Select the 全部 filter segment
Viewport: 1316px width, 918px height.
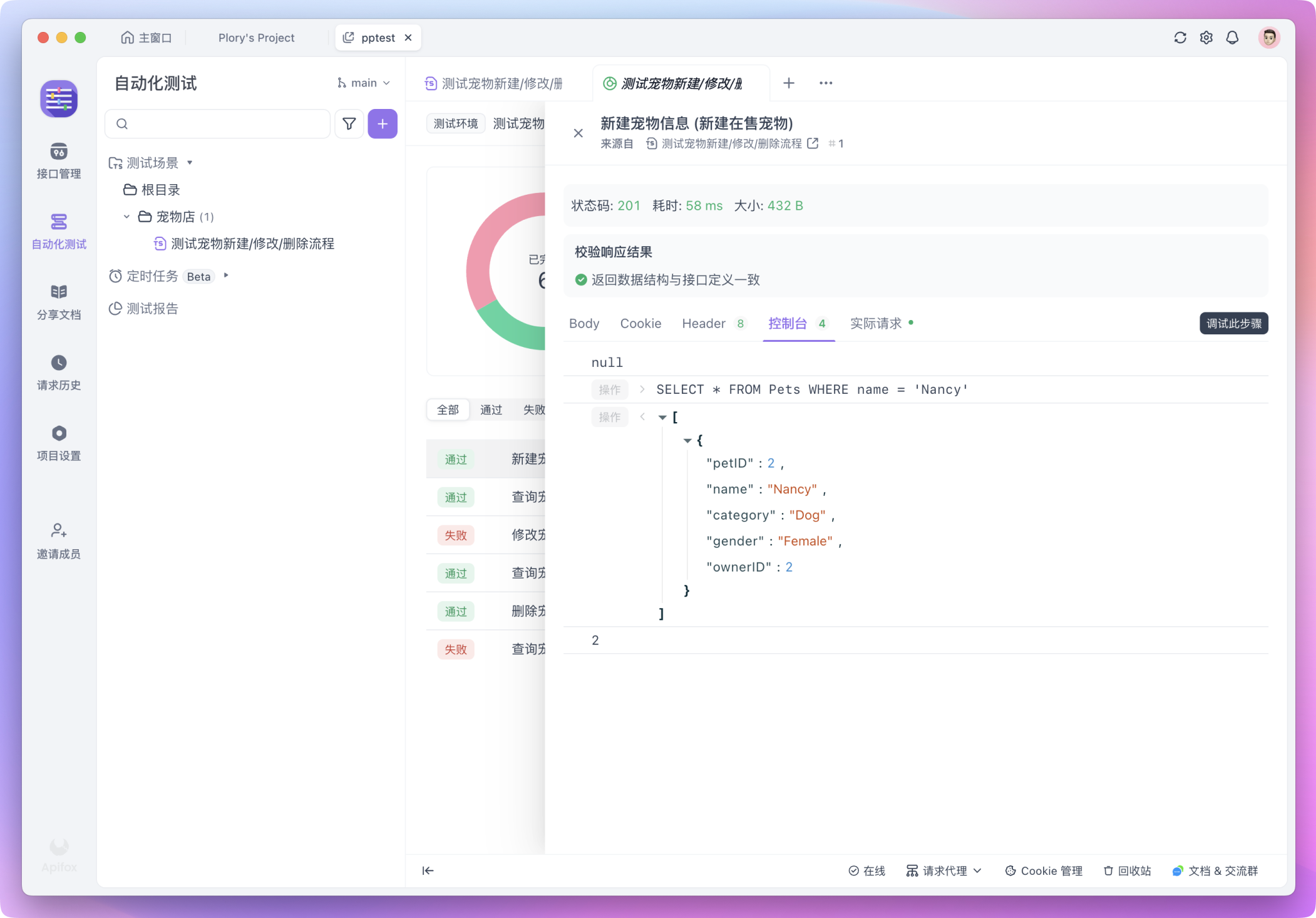tap(448, 410)
